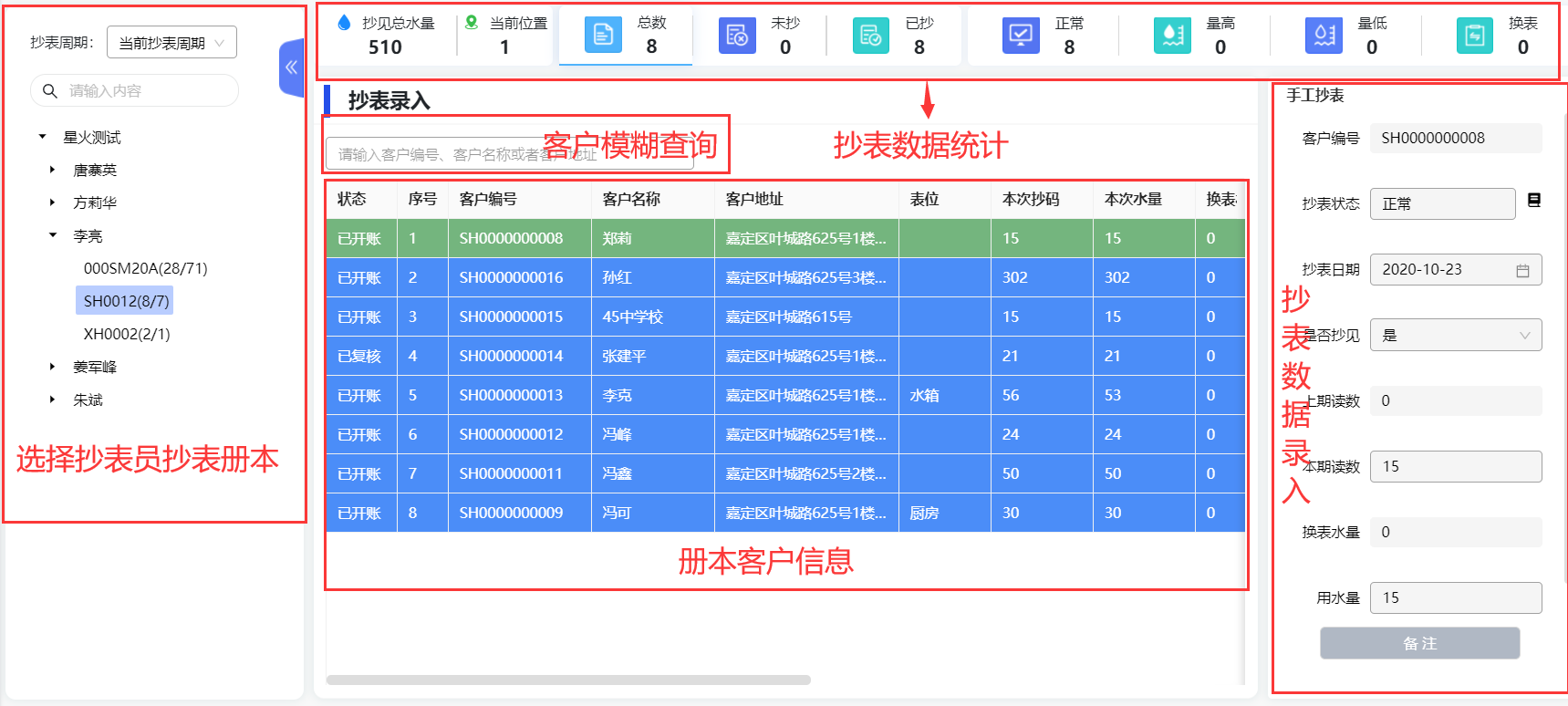The height and width of the screenshot is (706, 1568).
Task: Click the 客户名称 column header
Action: 653,199
